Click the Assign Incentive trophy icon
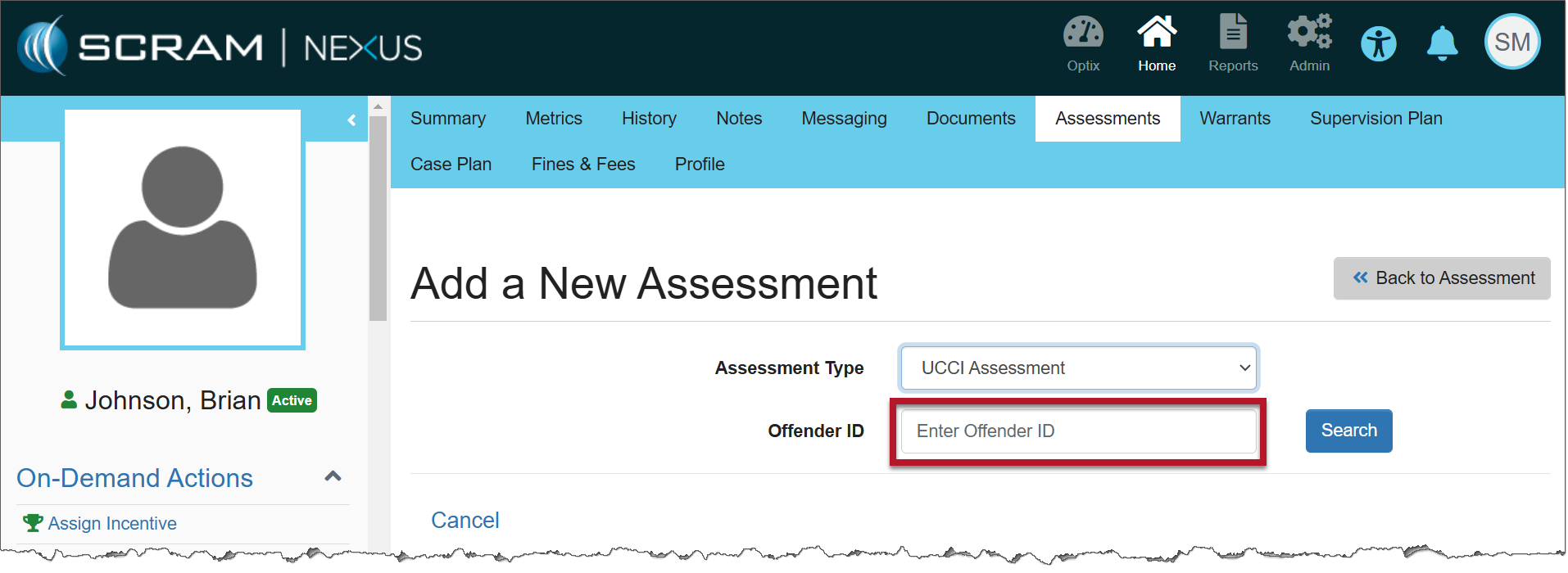The image size is (1568, 573). [x=33, y=523]
